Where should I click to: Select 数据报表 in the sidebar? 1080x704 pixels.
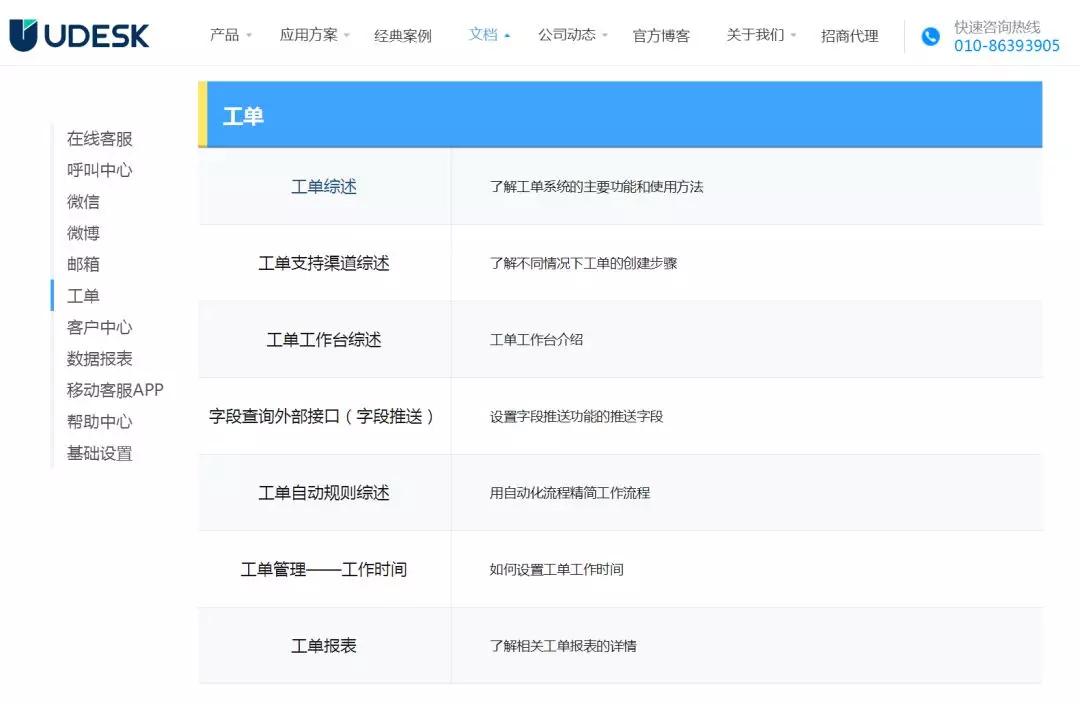coord(99,359)
